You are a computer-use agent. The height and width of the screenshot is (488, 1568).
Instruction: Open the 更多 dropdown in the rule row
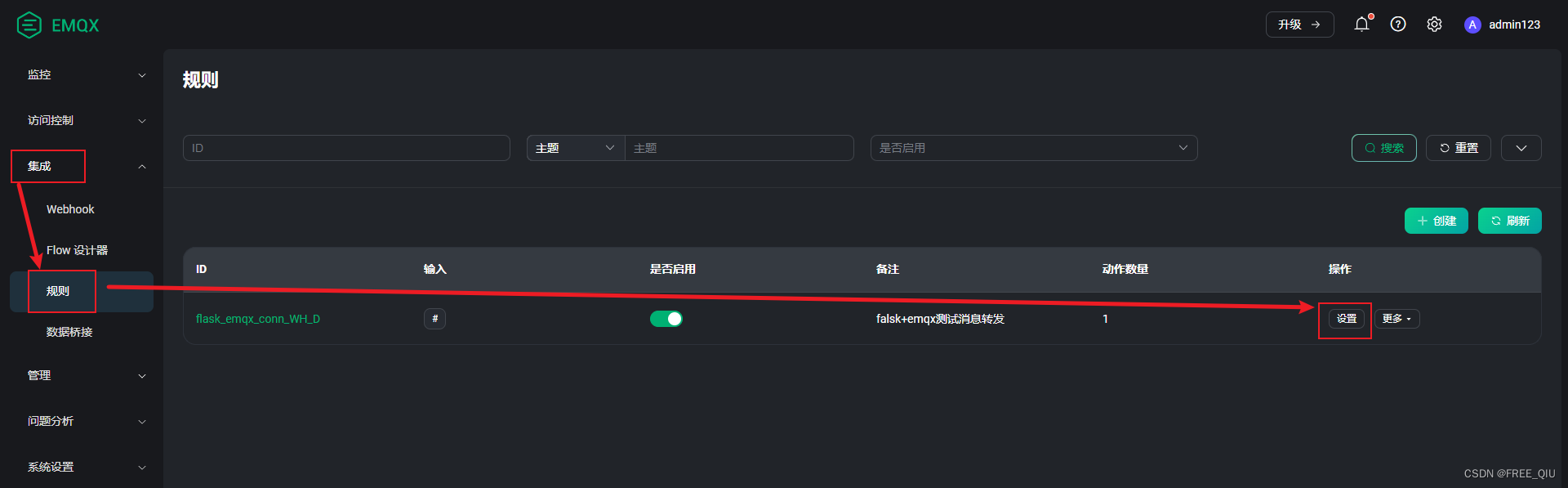pyautogui.click(x=1397, y=319)
